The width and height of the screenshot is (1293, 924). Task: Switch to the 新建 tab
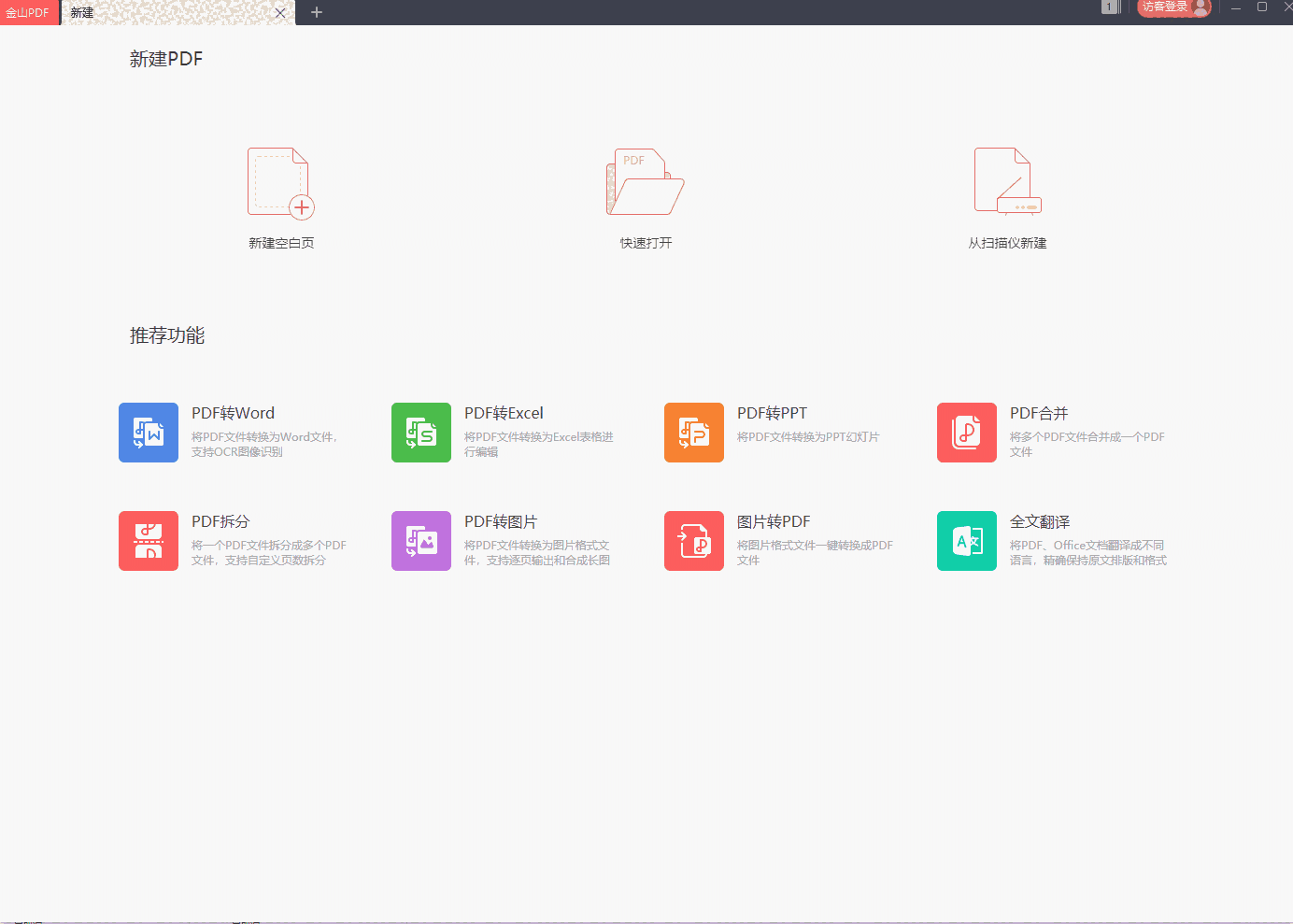tap(80, 12)
